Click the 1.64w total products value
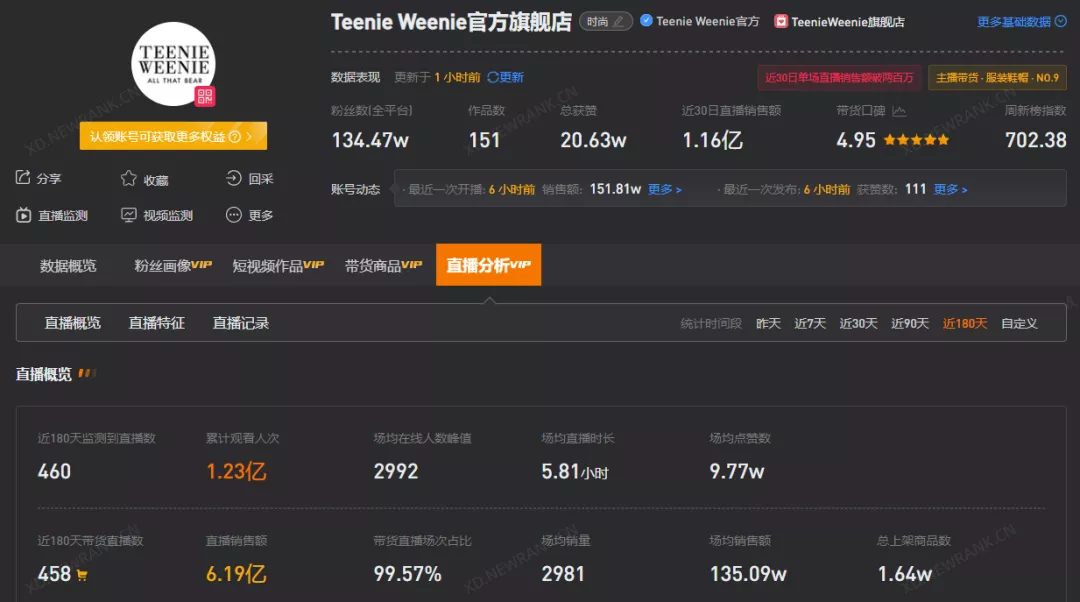Screen dimensions: 1080x602 pos(904,574)
